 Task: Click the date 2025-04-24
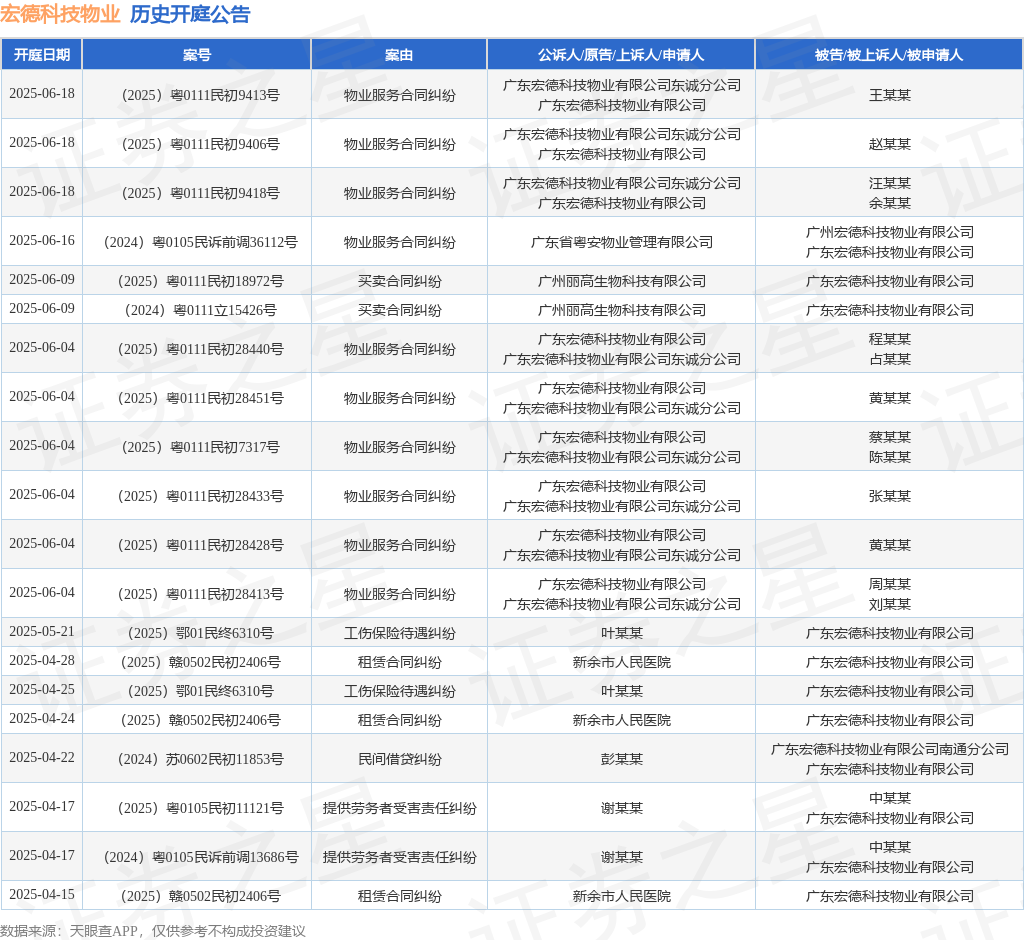tap(42, 719)
